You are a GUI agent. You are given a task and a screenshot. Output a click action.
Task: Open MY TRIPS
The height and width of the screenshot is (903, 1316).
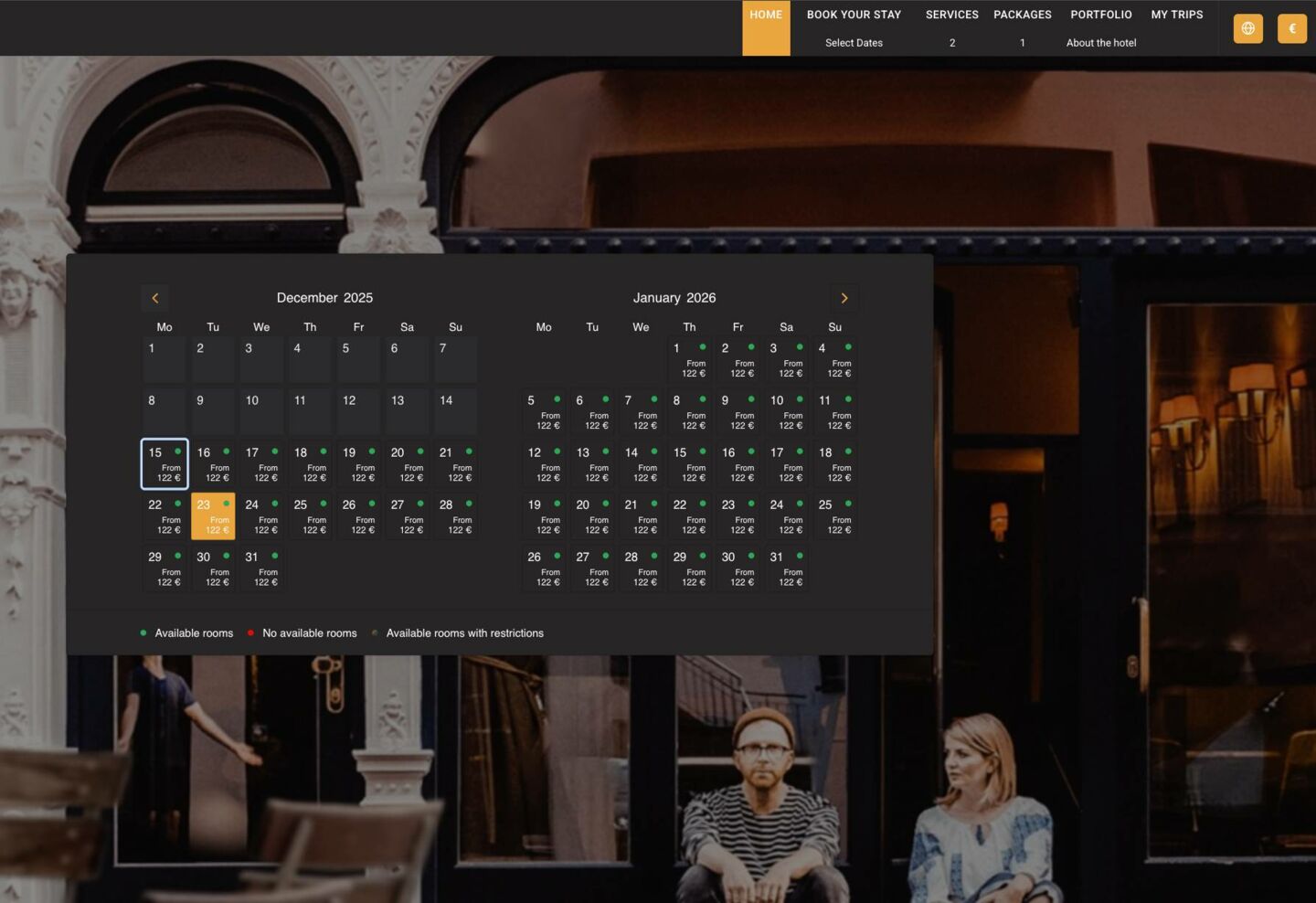coord(1177,15)
